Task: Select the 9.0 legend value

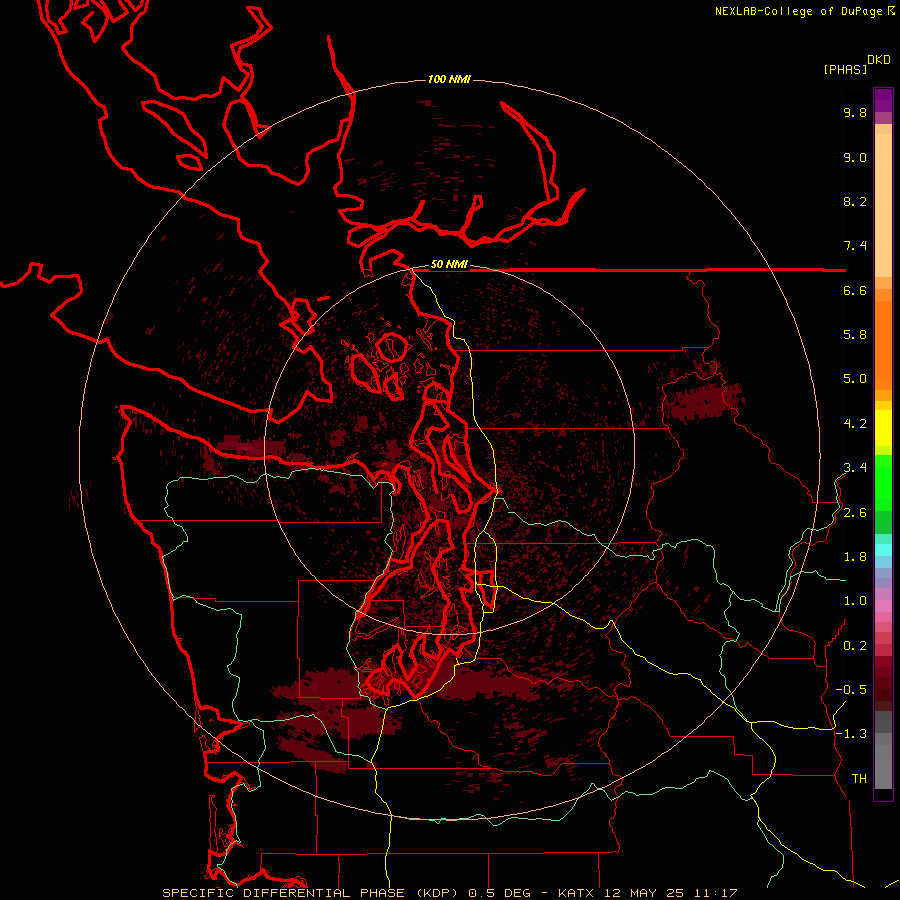Action: (x=855, y=157)
